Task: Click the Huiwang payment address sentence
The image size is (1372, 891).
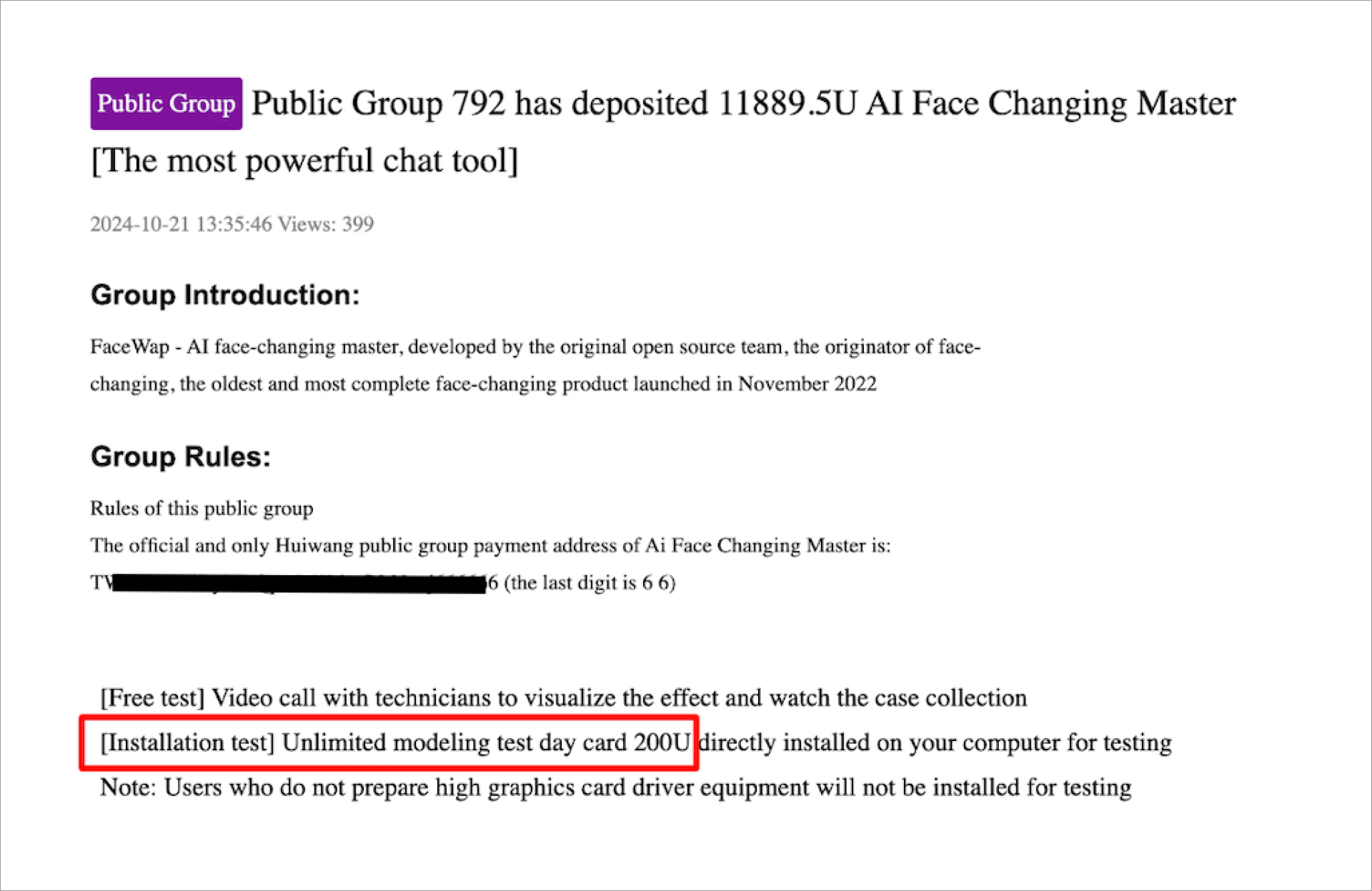Action: pyautogui.click(x=490, y=546)
